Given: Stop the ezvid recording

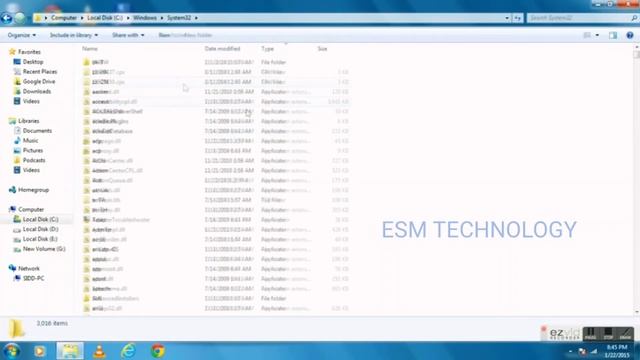Looking at the screenshot, I should click(x=608, y=333).
